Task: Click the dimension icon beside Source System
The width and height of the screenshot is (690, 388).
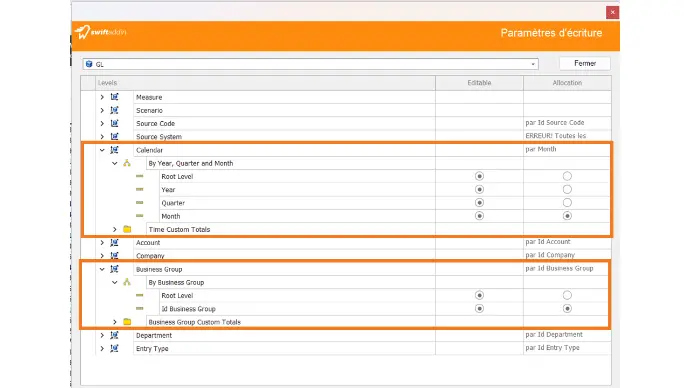Action: pyautogui.click(x=114, y=136)
